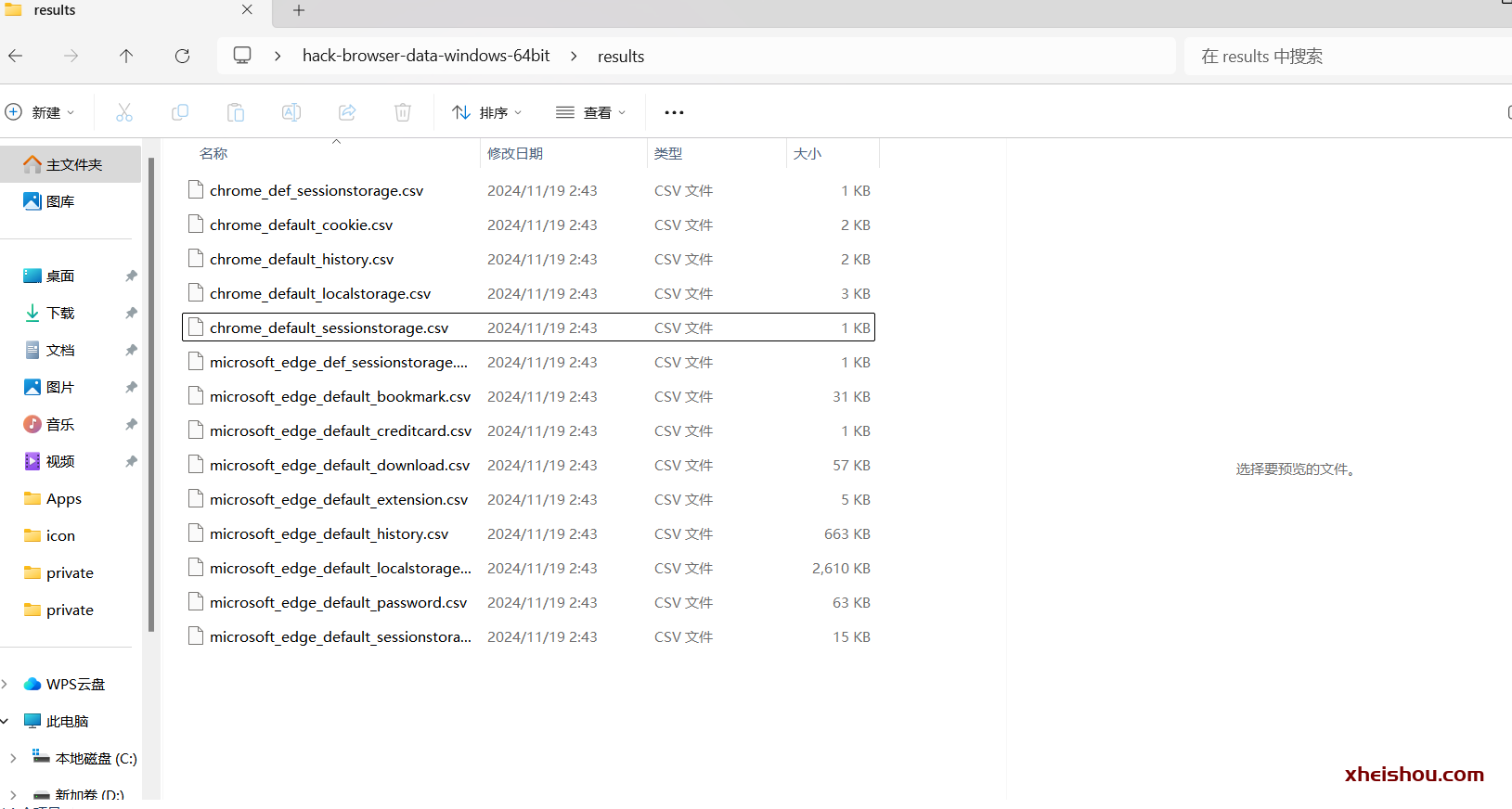Click results segment in address bar
Image resolution: width=1512 pixels, height=809 pixels.
click(621, 57)
